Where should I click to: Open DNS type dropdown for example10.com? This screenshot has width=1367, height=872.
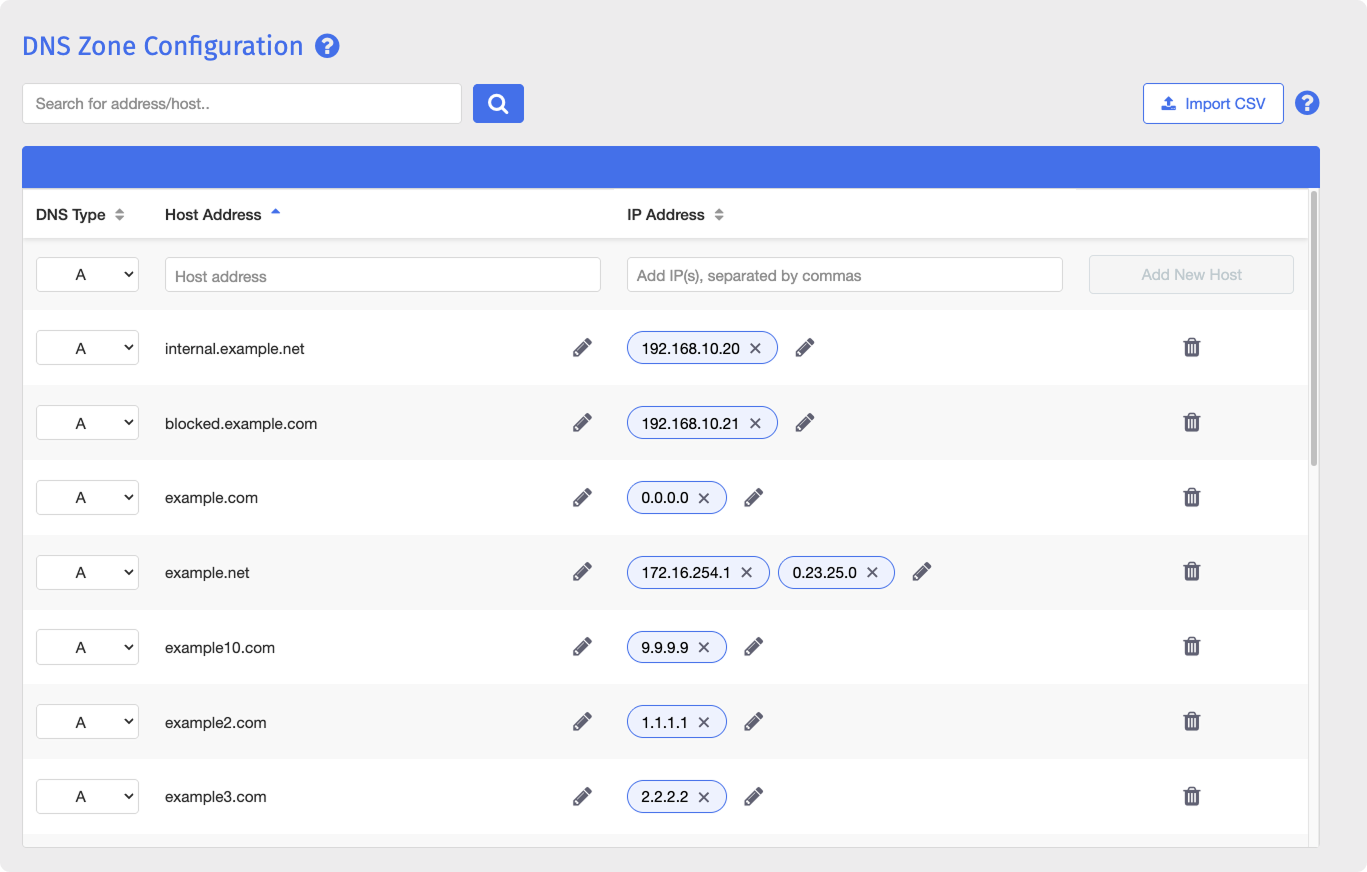(87, 647)
